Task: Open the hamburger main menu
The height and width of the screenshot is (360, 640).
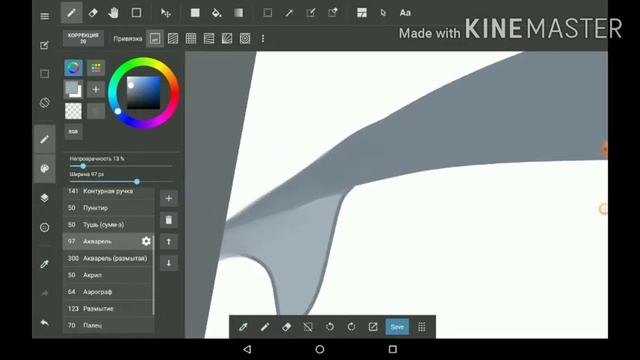Action: [44, 16]
